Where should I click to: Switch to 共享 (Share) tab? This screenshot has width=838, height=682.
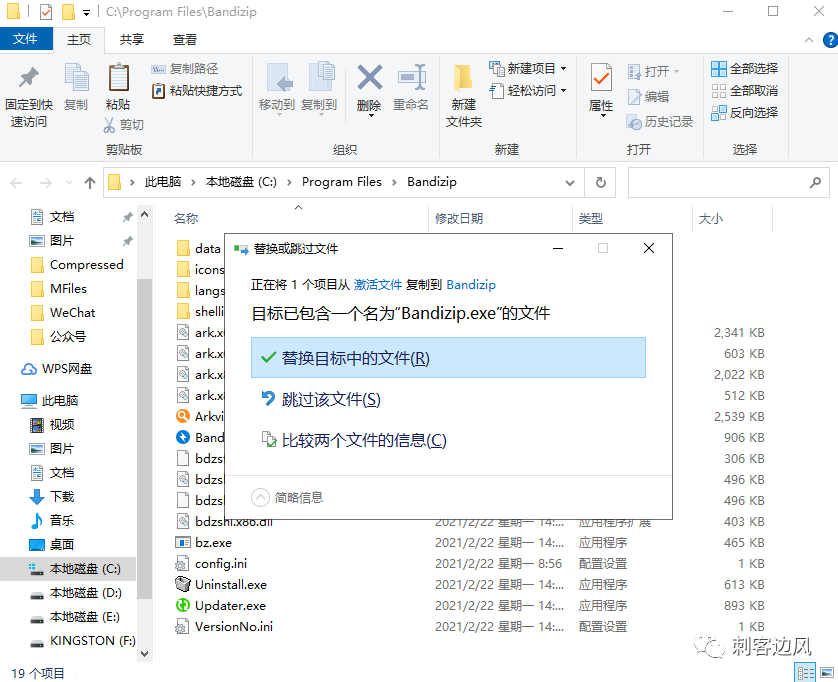pos(131,40)
